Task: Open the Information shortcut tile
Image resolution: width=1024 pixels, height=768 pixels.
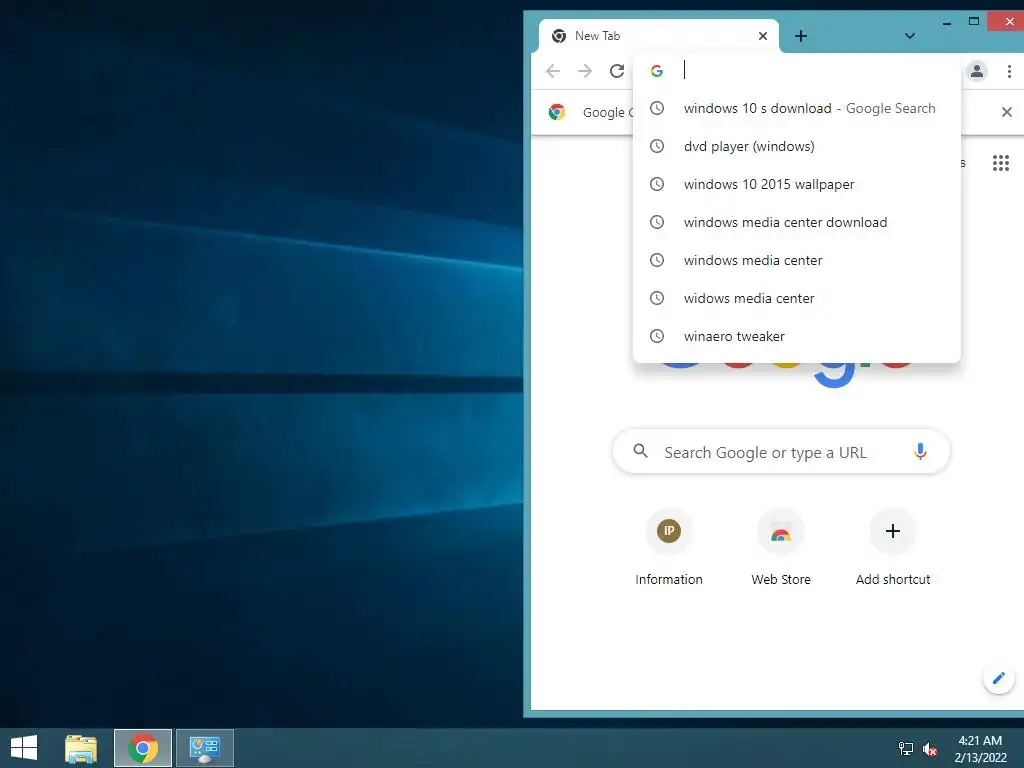Action: (x=669, y=530)
